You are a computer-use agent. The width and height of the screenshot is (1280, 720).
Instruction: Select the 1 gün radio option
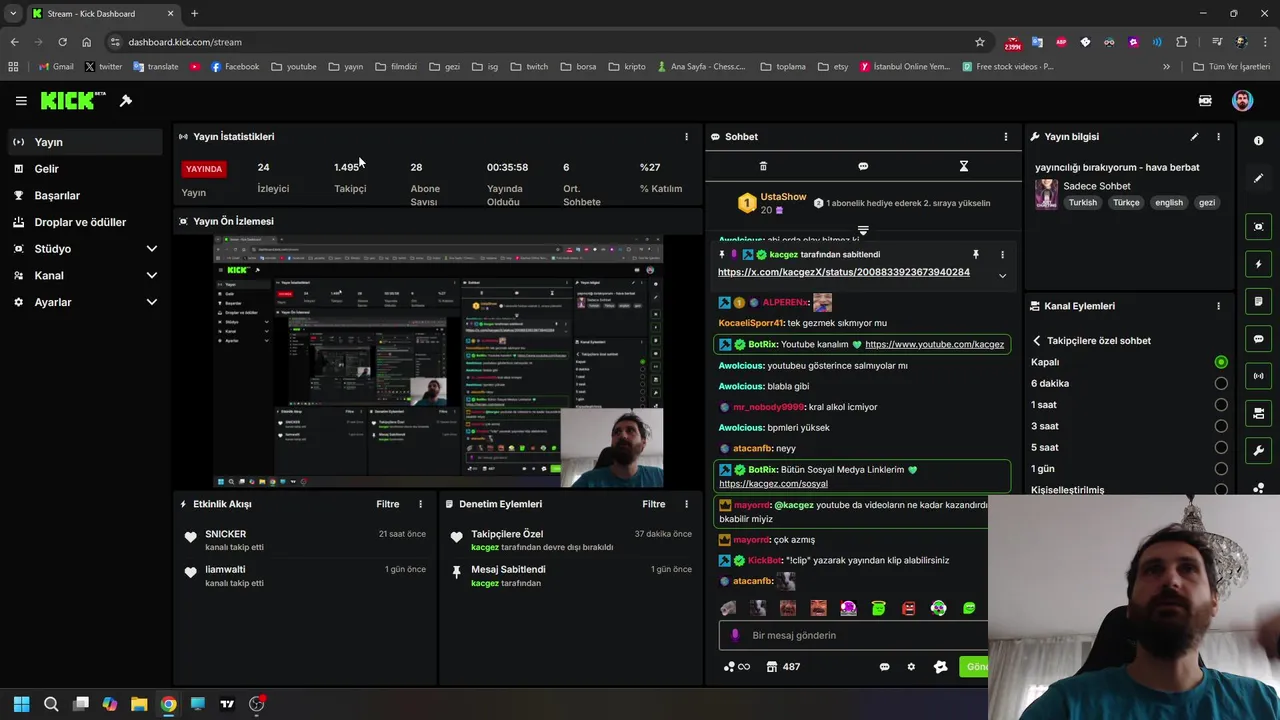coord(1220,469)
